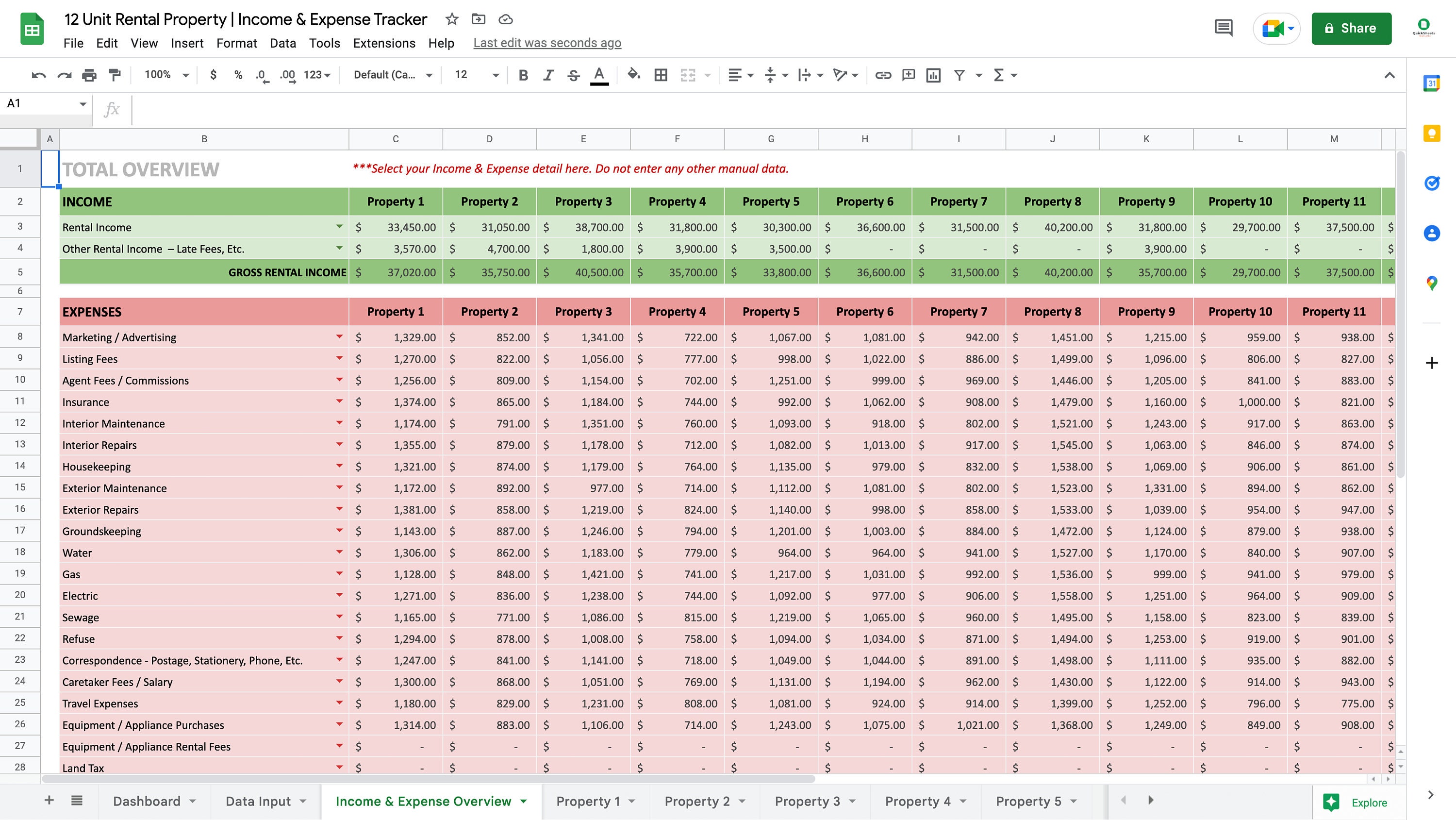Viewport: 1456px width, 820px height.
Task: Toggle italic formatting
Action: [x=547, y=74]
